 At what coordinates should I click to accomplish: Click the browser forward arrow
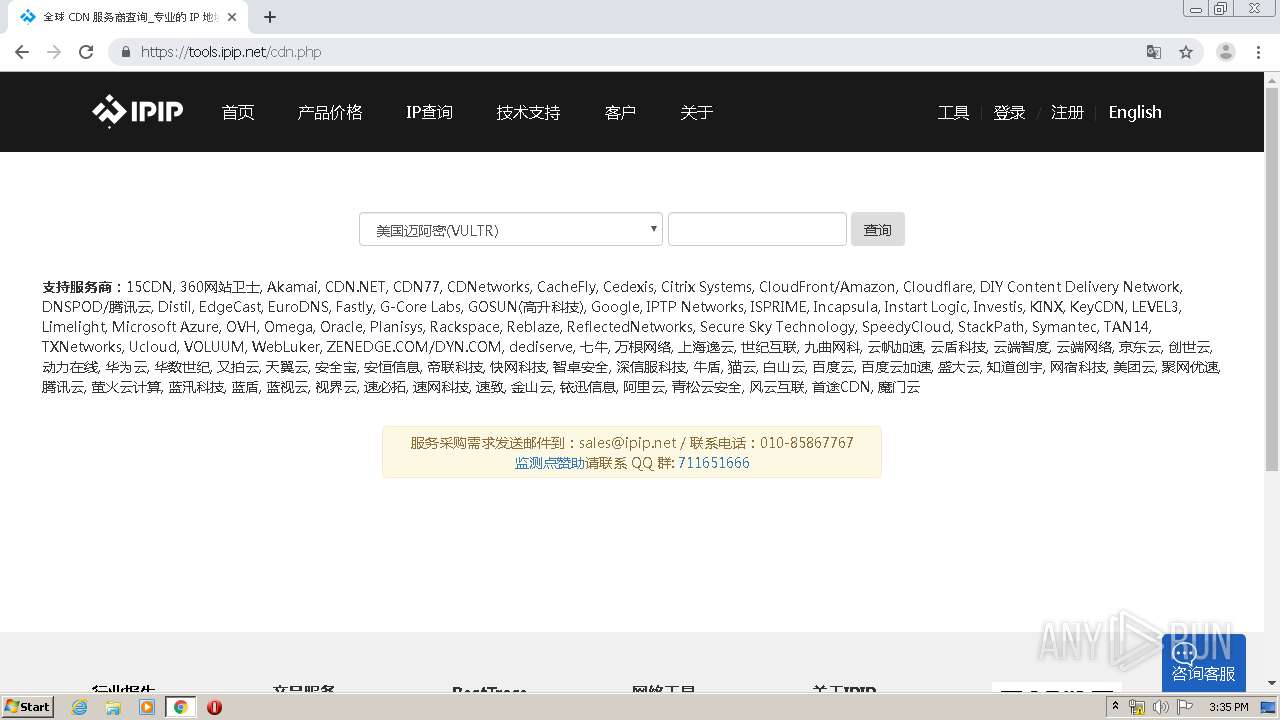pos(54,52)
